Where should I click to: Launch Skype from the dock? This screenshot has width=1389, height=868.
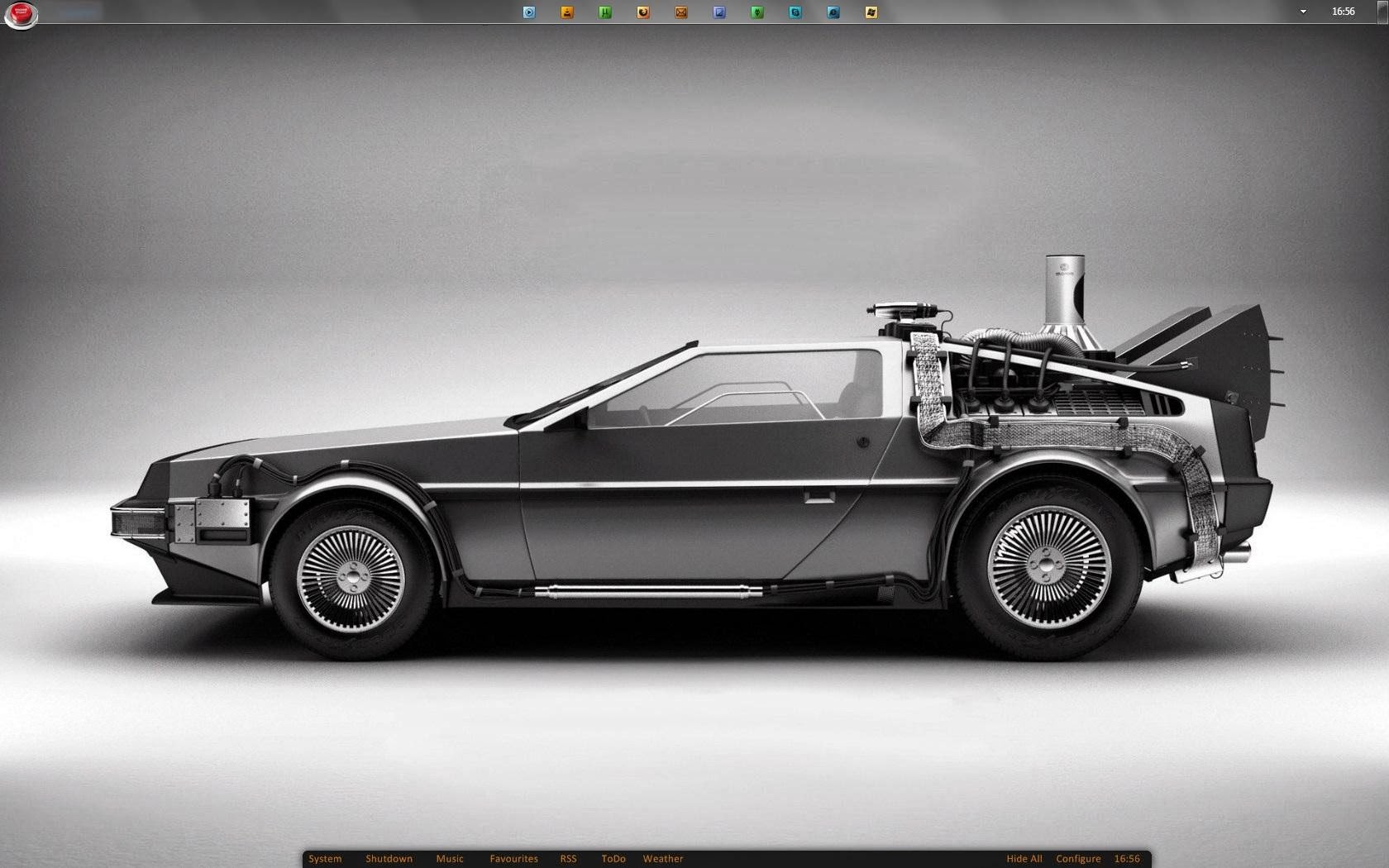pos(795,12)
